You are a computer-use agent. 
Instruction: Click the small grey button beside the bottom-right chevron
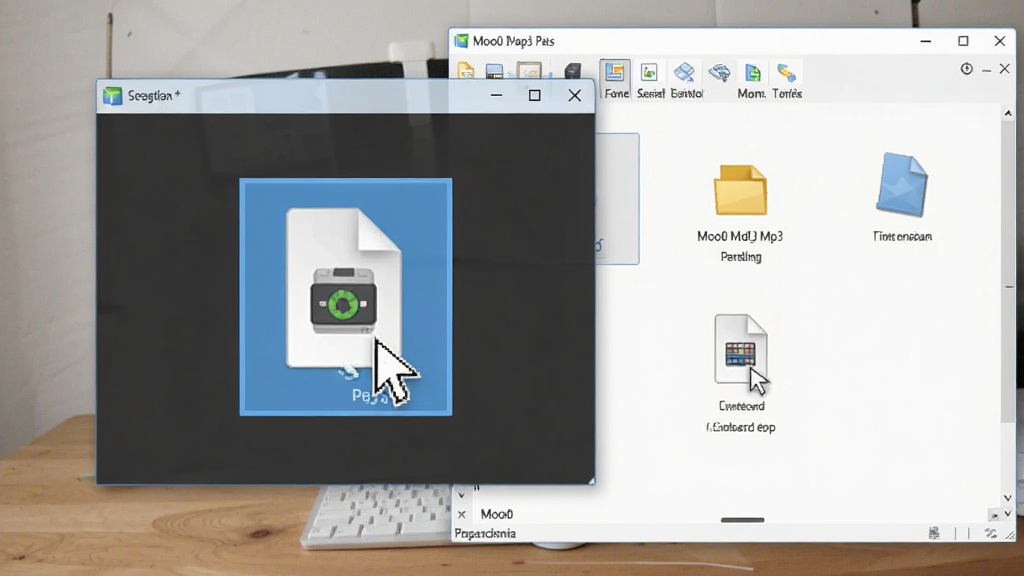click(x=994, y=515)
